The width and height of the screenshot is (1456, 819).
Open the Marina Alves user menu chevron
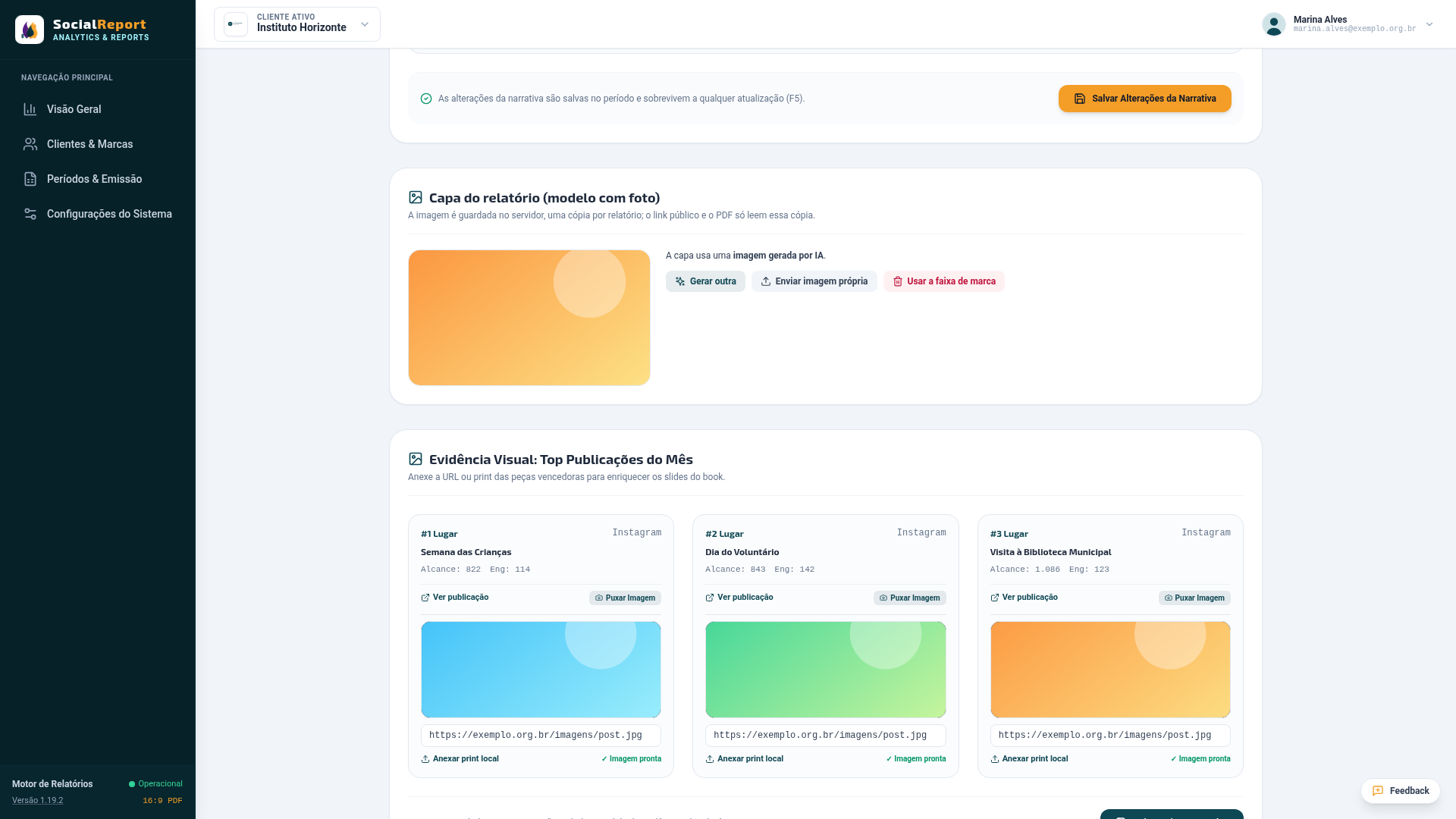[x=1429, y=24]
